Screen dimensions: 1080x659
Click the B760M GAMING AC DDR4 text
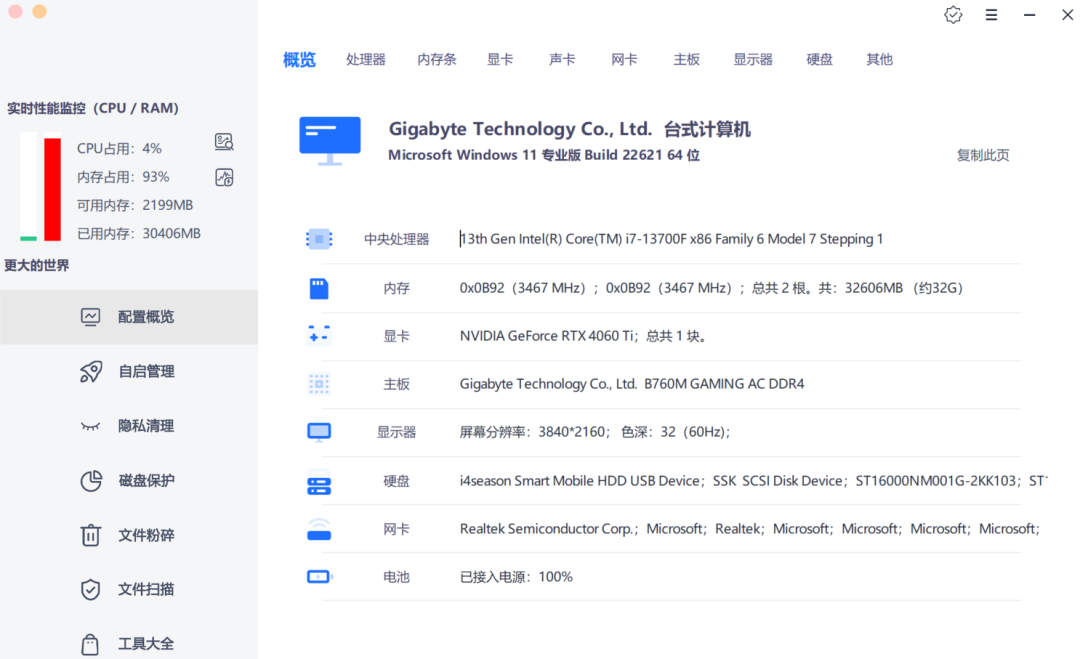click(632, 384)
